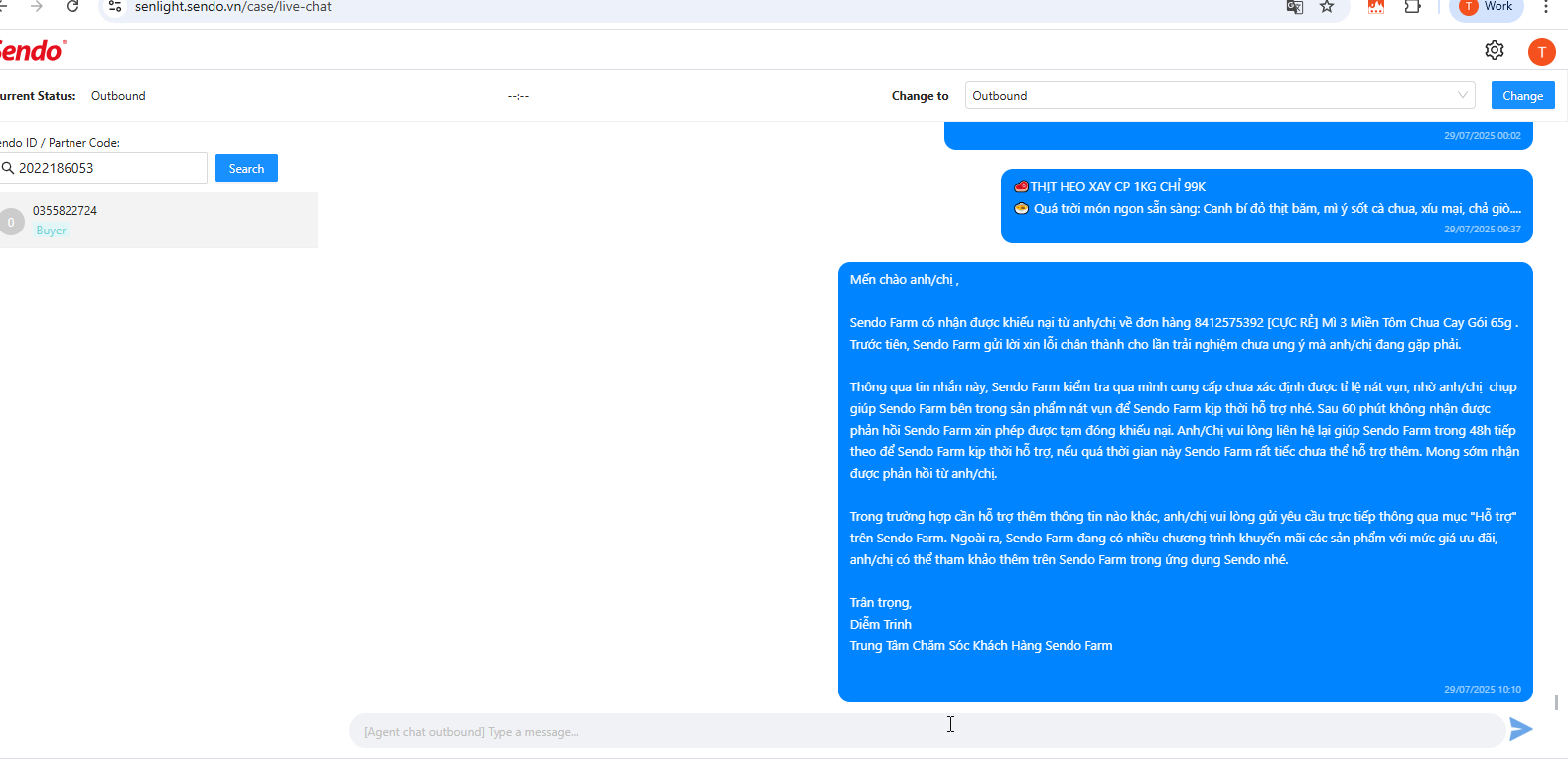This screenshot has width=1568, height=770.
Task: Click the gray 0 avatar of buyer 0355822724
Action: pyautogui.click(x=11, y=222)
